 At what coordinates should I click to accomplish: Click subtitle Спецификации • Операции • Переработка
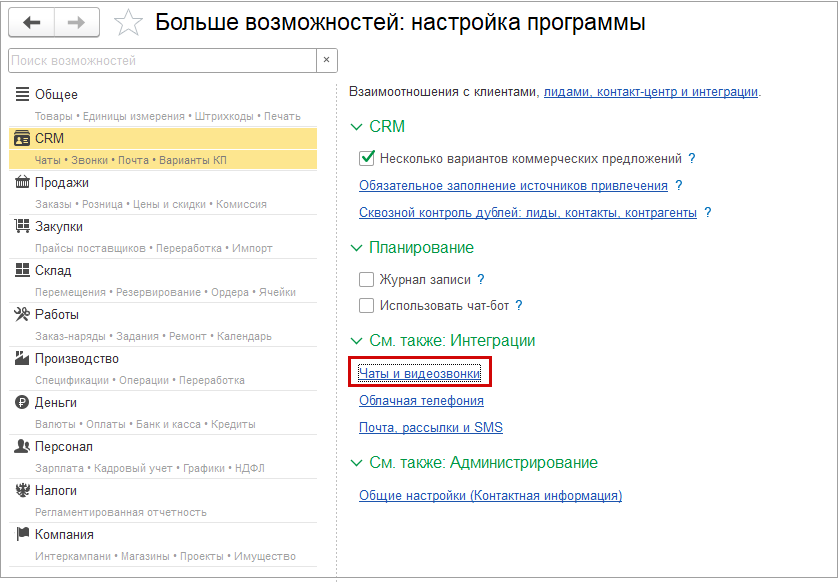pyautogui.click(x=140, y=380)
